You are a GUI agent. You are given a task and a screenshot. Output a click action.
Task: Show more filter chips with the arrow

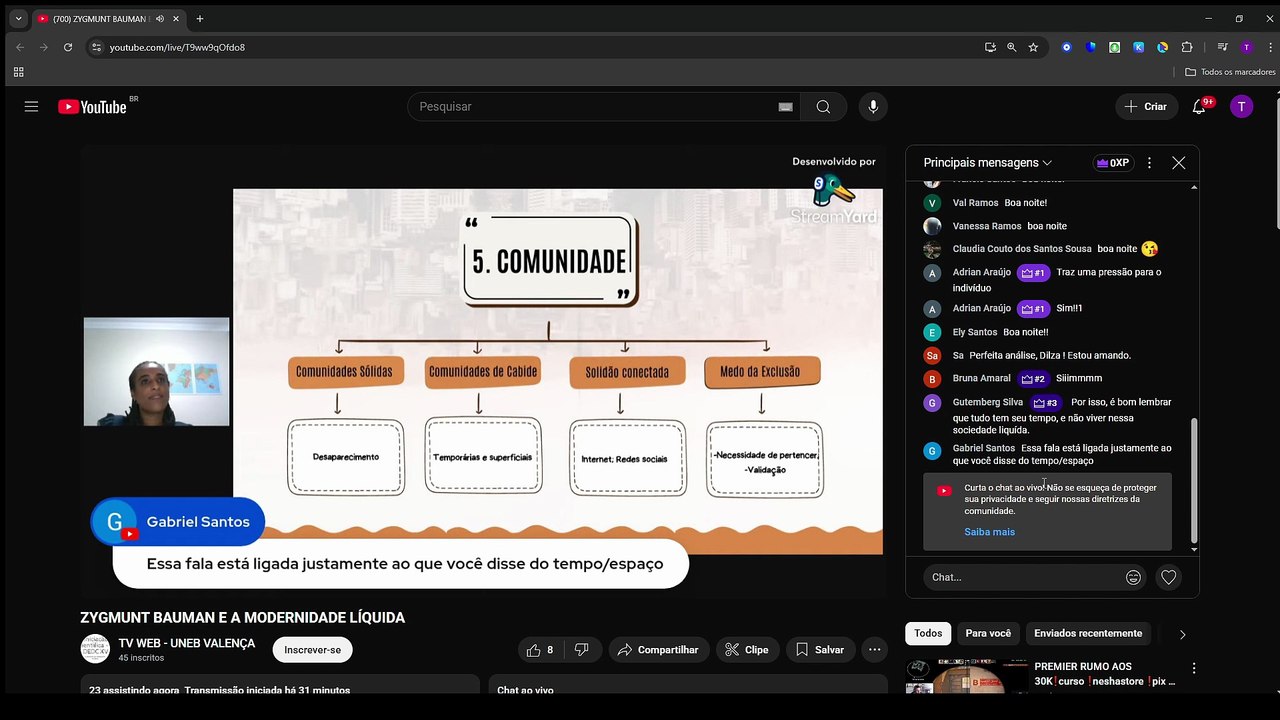(1182, 634)
